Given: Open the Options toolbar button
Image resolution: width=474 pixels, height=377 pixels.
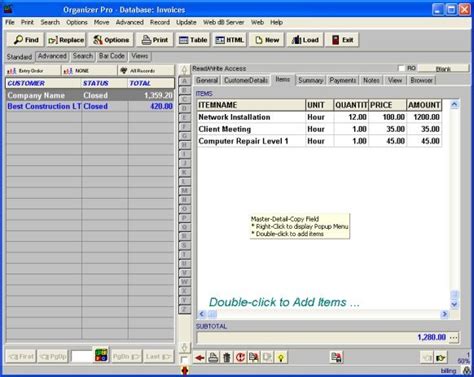Looking at the screenshot, I should click(x=111, y=40).
